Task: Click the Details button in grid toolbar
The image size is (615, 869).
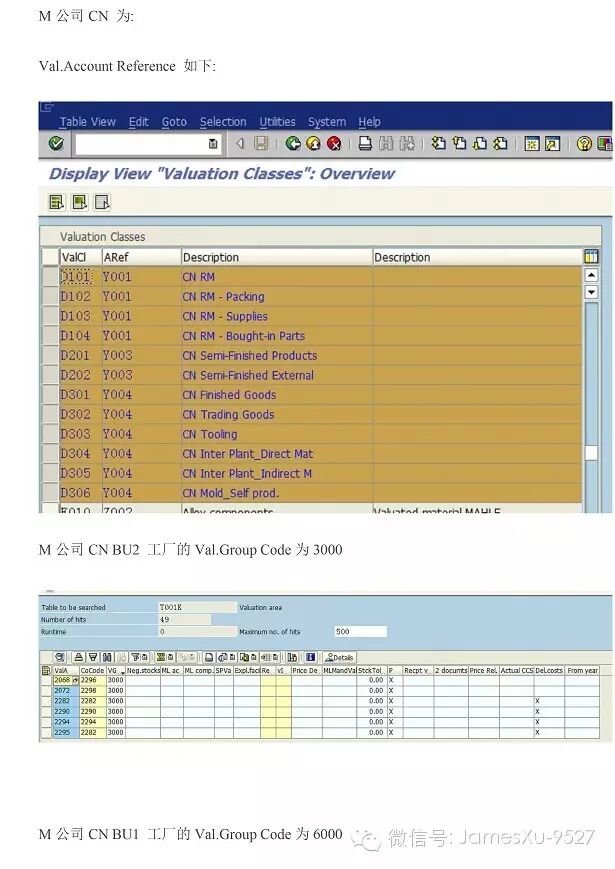Action: 340,657
